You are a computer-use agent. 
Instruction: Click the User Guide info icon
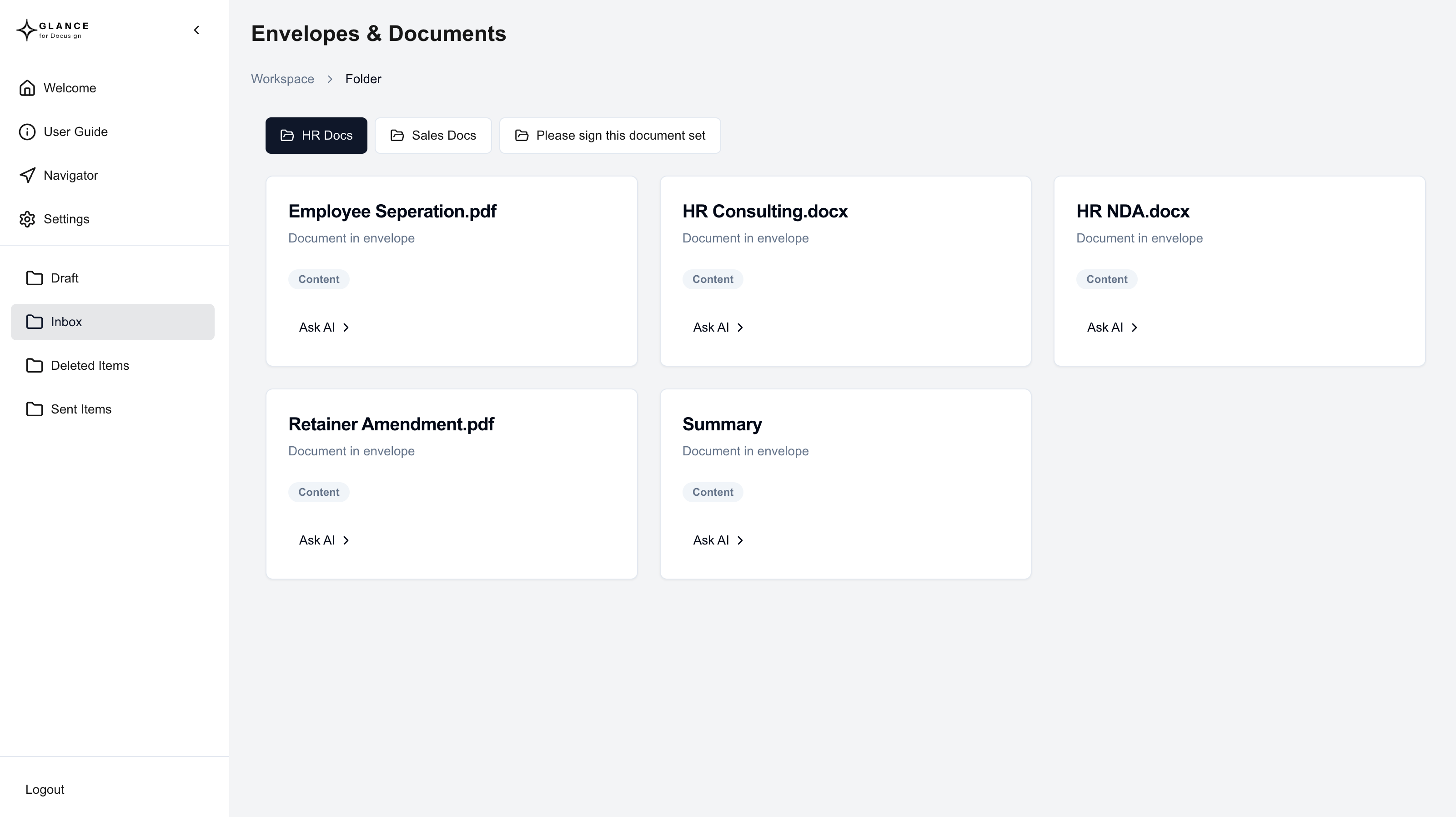point(27,132)
